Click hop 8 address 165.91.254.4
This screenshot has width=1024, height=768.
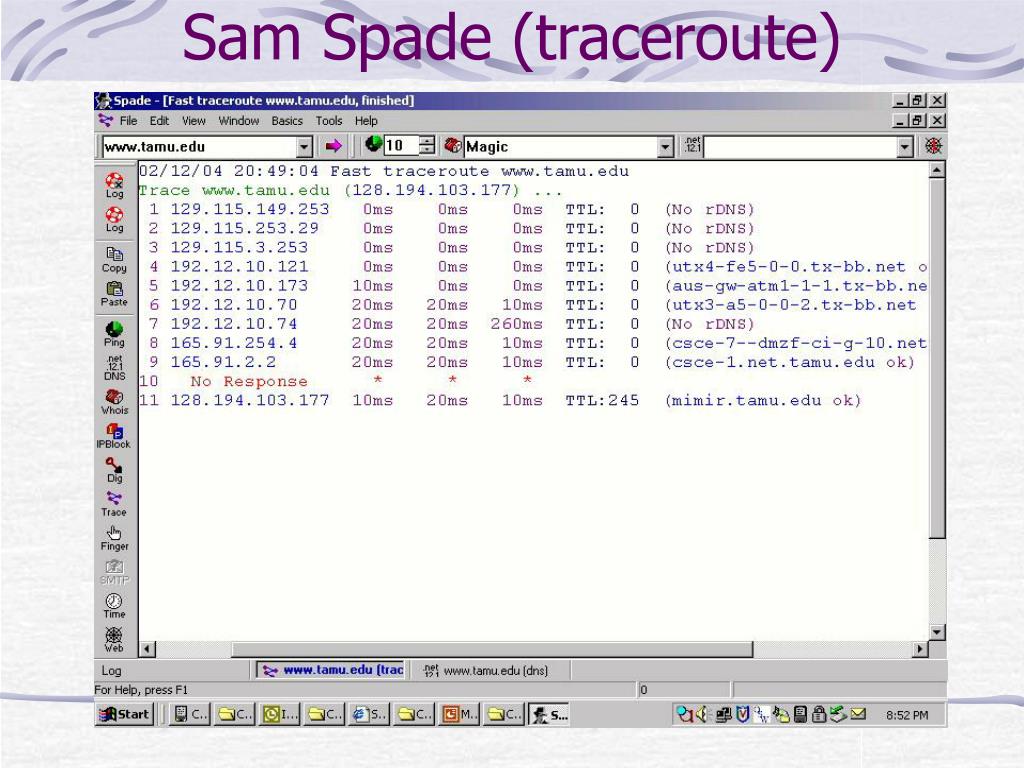tap(234, 342)
